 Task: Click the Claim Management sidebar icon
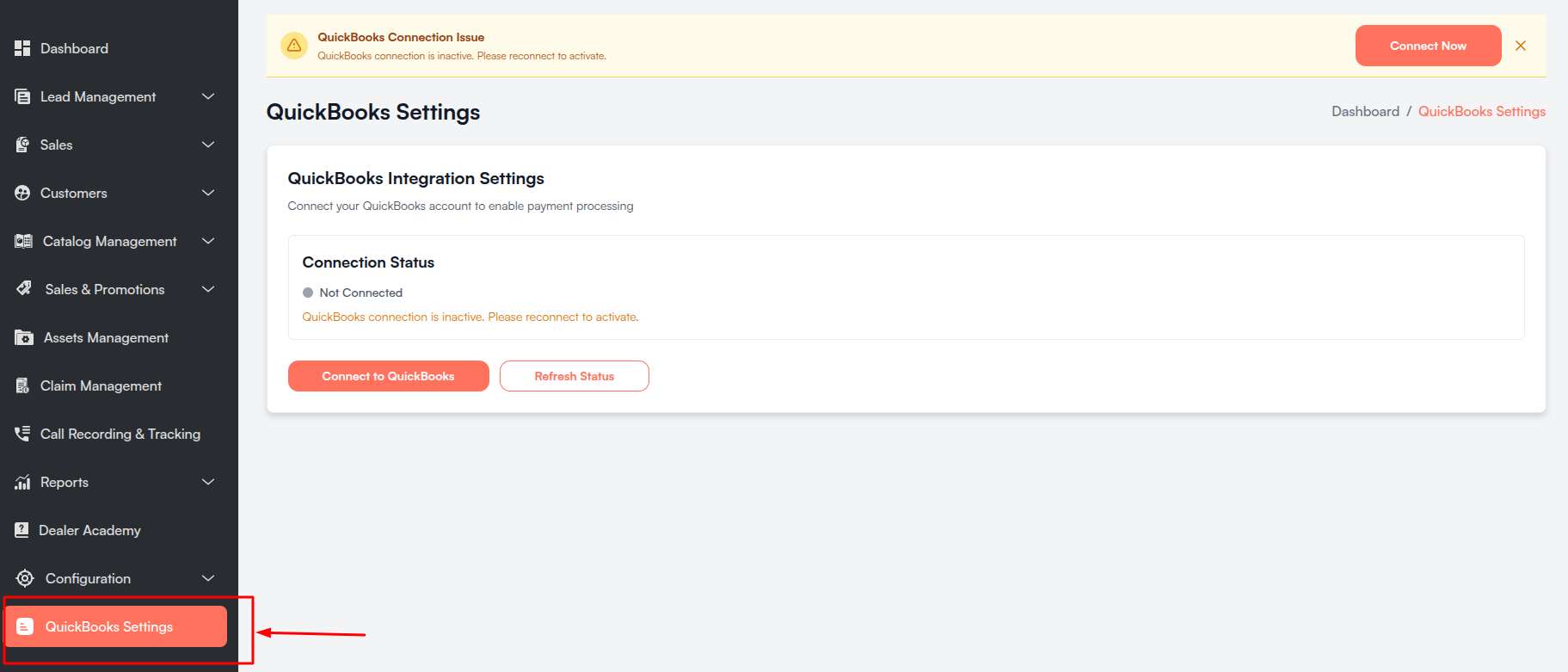click(x=22, y=385)
